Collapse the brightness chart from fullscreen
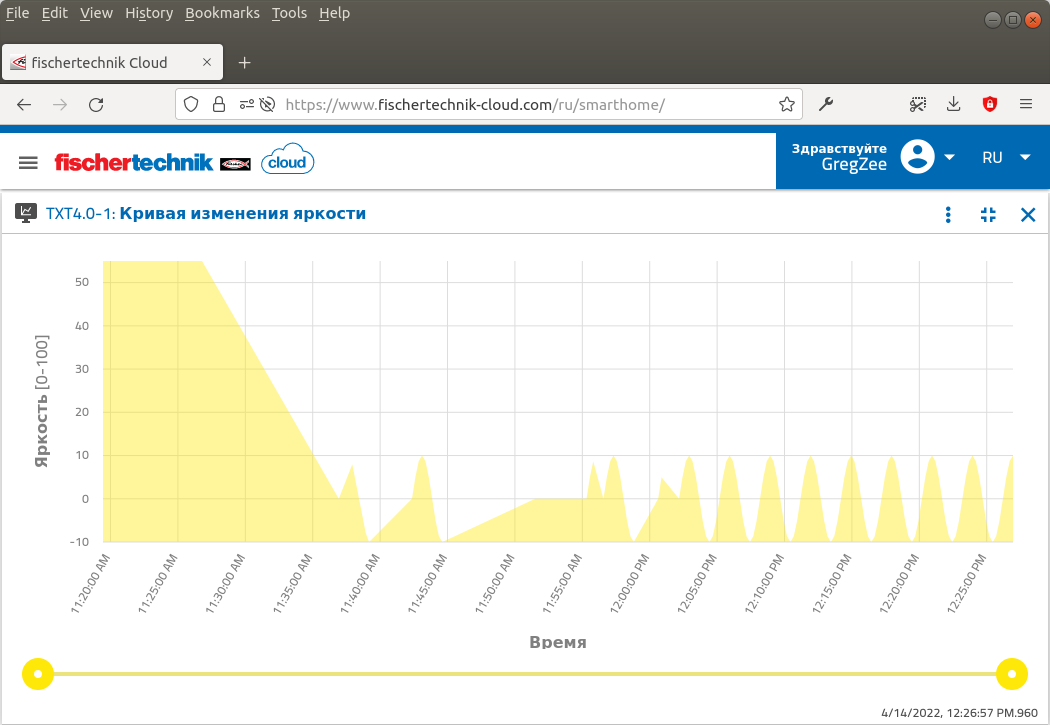 point(988,214)
